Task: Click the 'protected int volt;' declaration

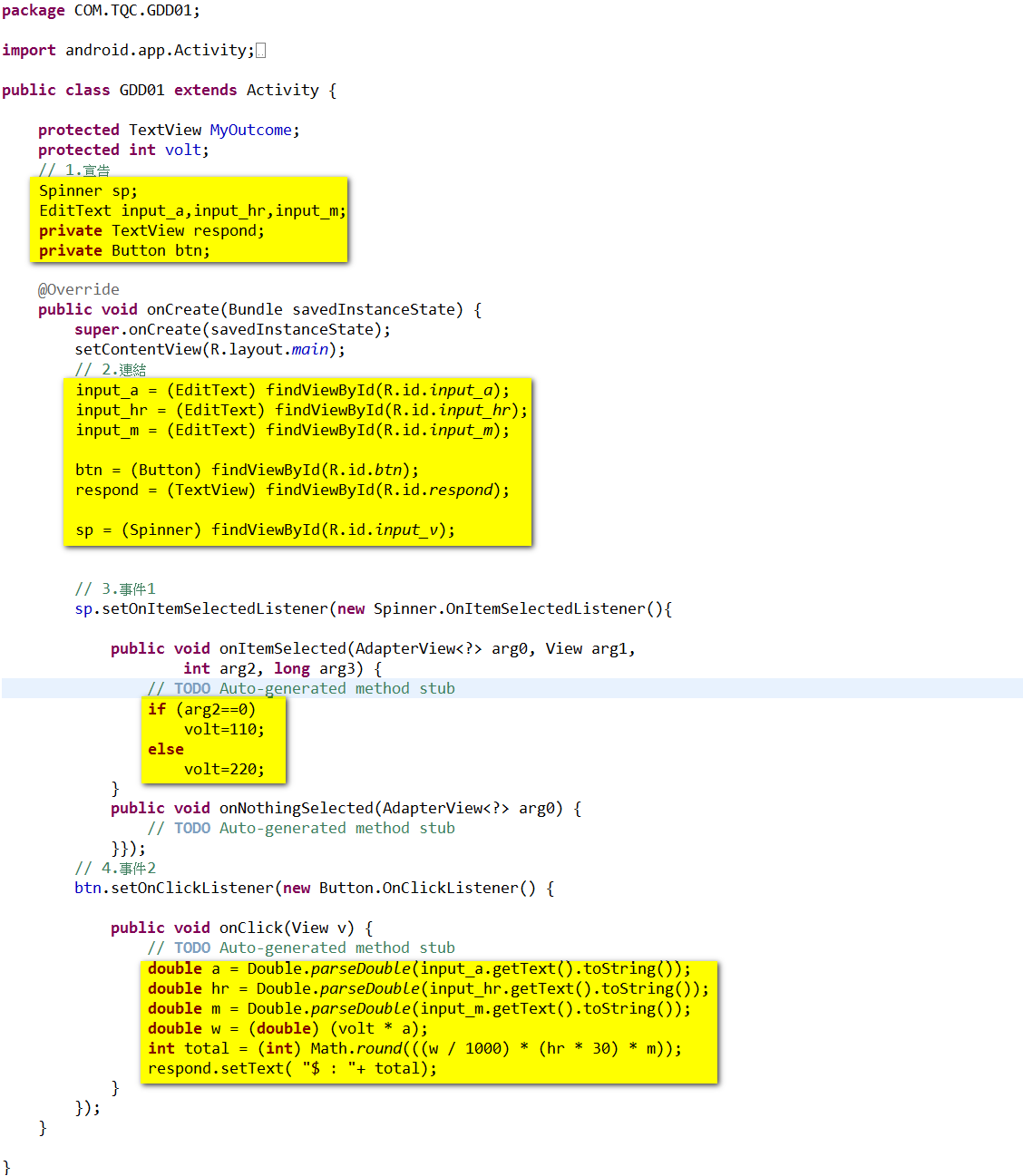Action: tap(123, 151)
